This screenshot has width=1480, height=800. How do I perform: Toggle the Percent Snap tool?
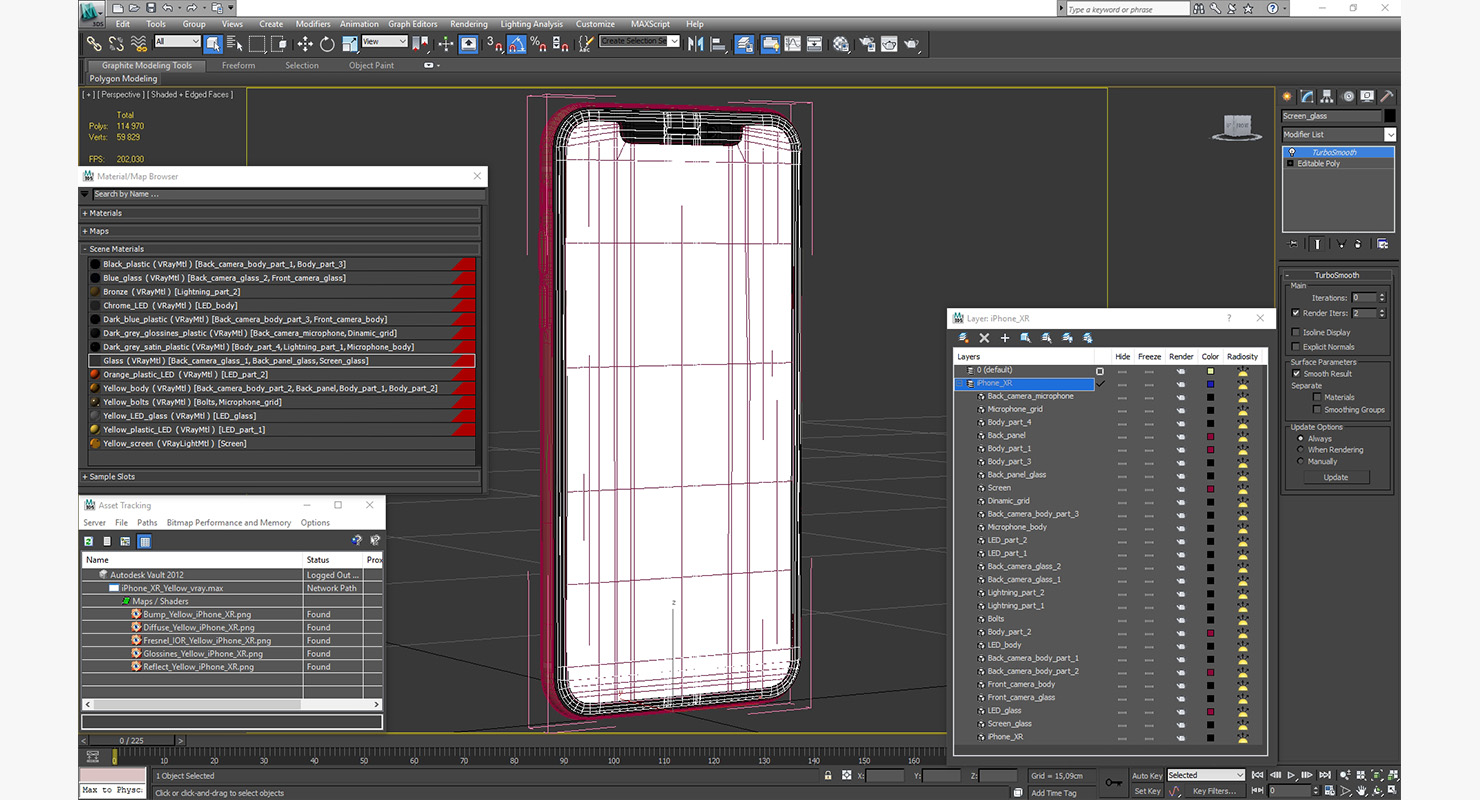538,44
